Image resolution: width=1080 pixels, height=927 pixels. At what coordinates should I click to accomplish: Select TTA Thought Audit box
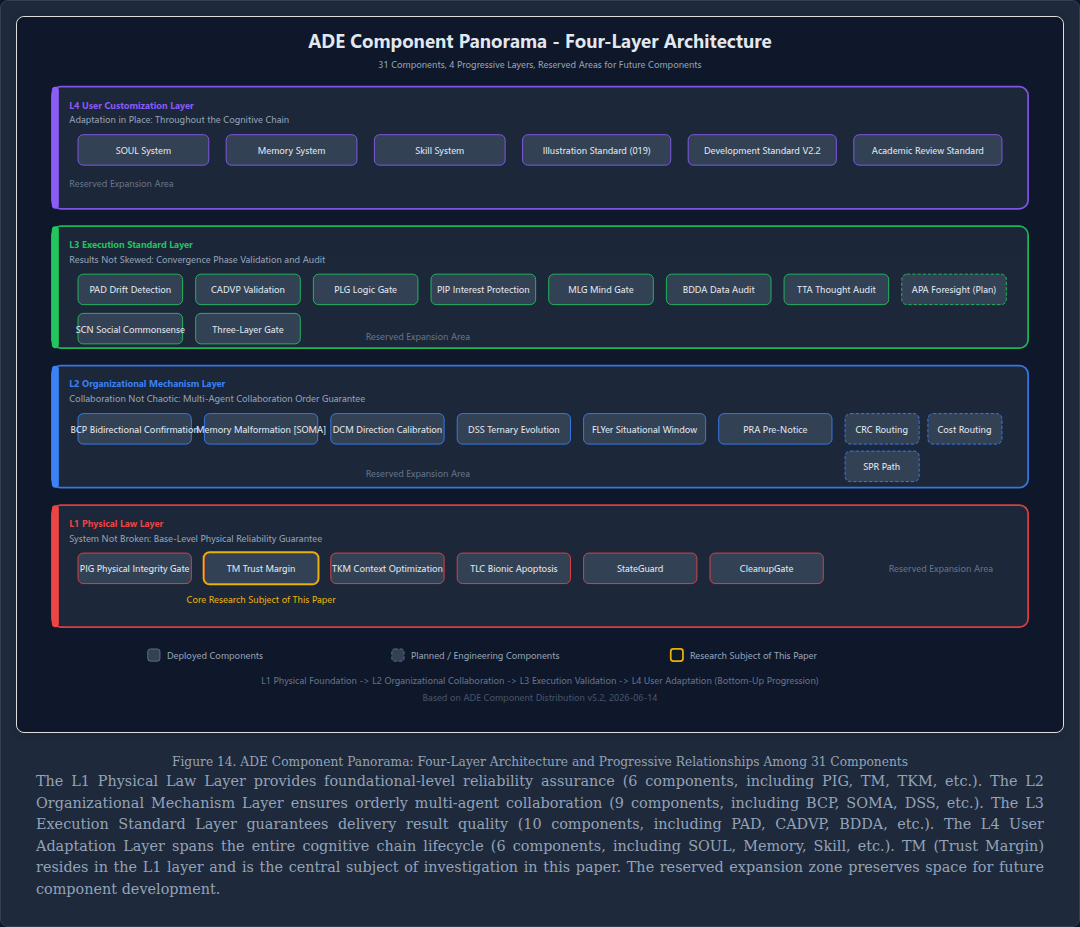coord(836,289)
